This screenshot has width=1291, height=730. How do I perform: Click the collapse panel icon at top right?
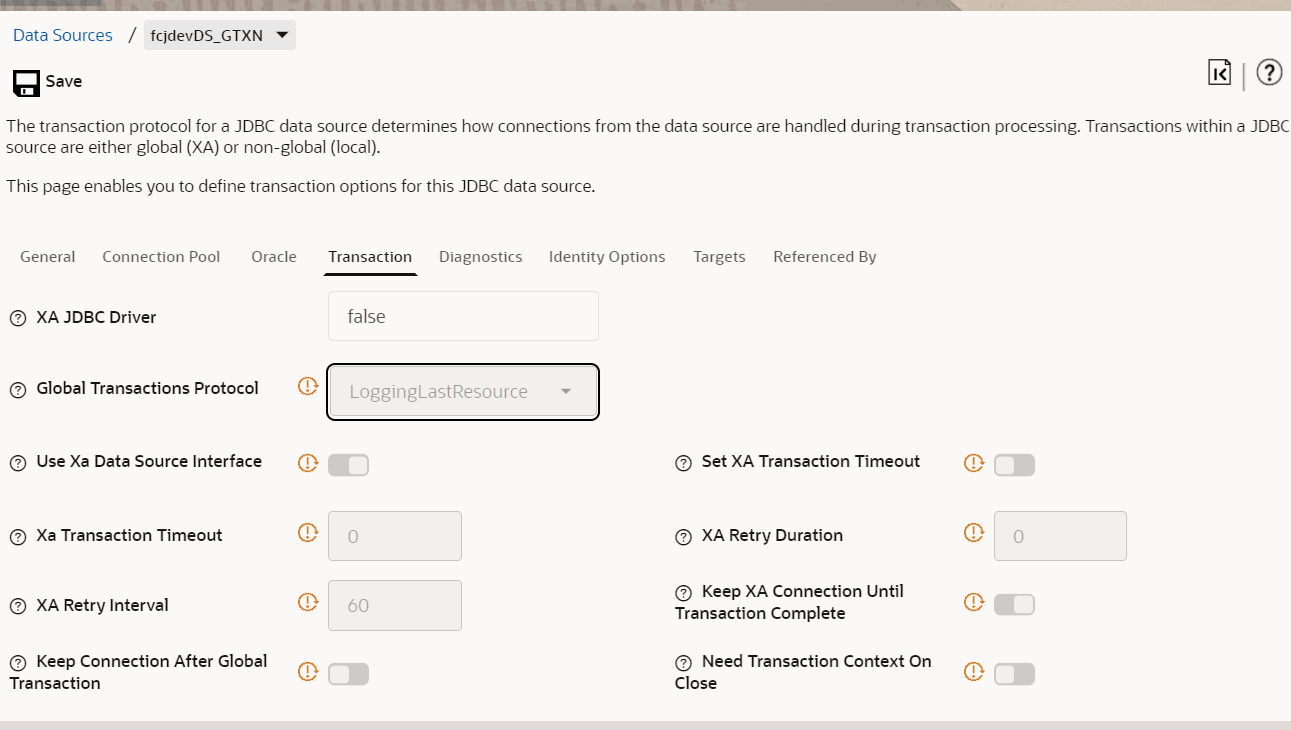coord(1219,73)
